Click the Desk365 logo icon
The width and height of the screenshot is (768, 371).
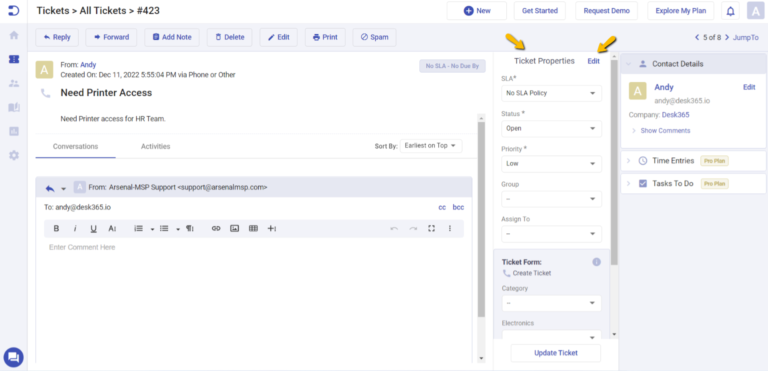pos(14,10)
